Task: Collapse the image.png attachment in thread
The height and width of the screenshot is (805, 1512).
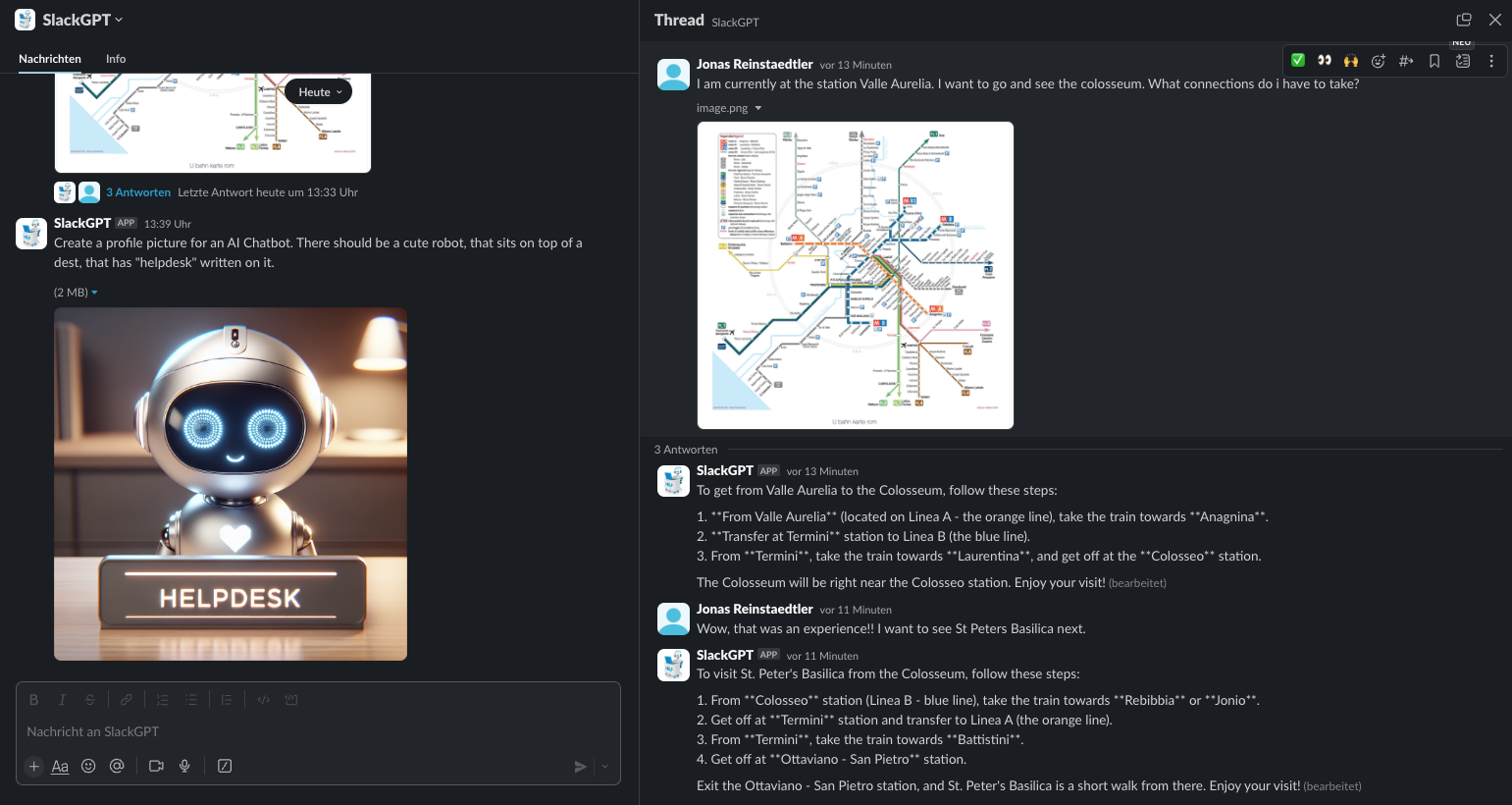Action: coord(757,109)
